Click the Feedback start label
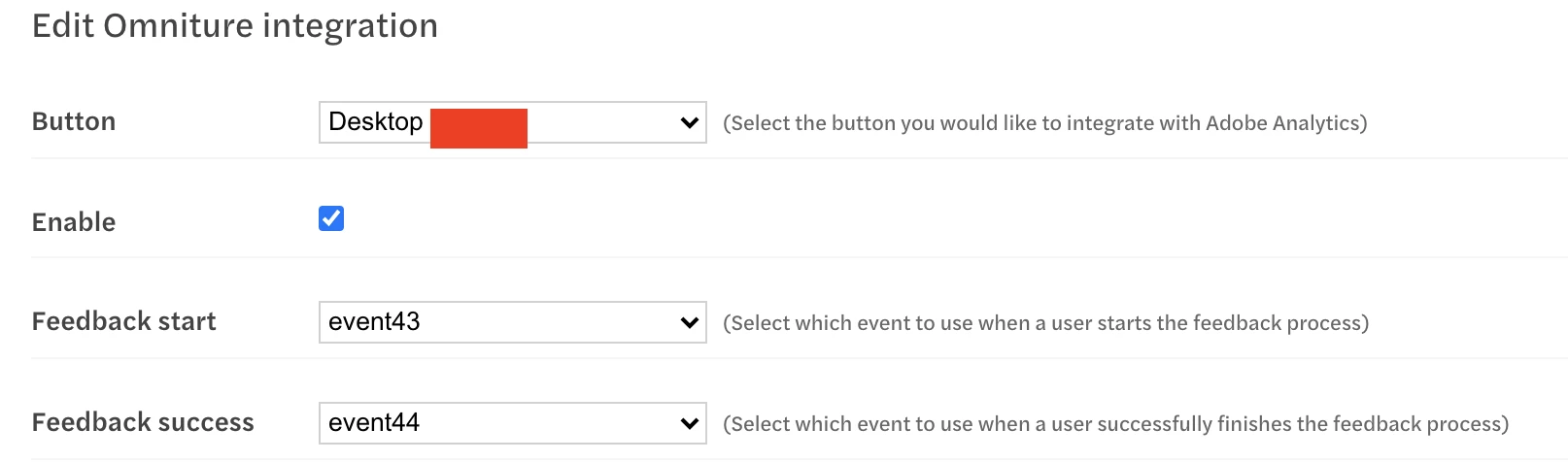The width and height of the screenshot is (1568, 462). pos(123,321)
